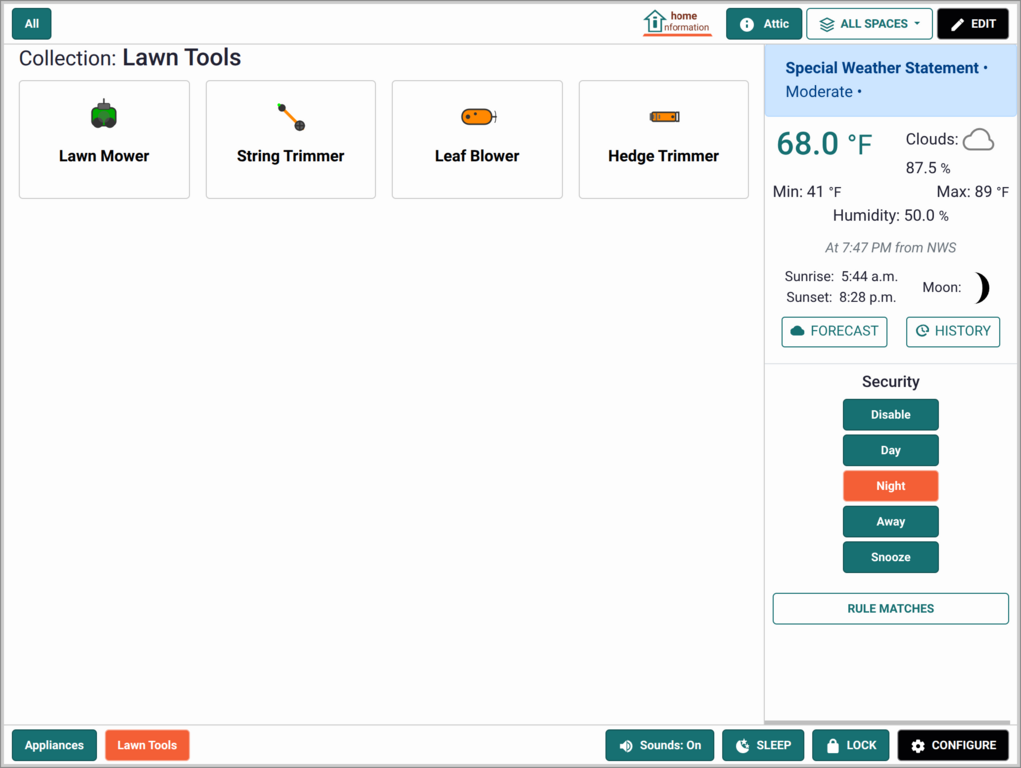1021x768 pixels.
Task: Click the Moderate severity text
Action: (818, 92)
